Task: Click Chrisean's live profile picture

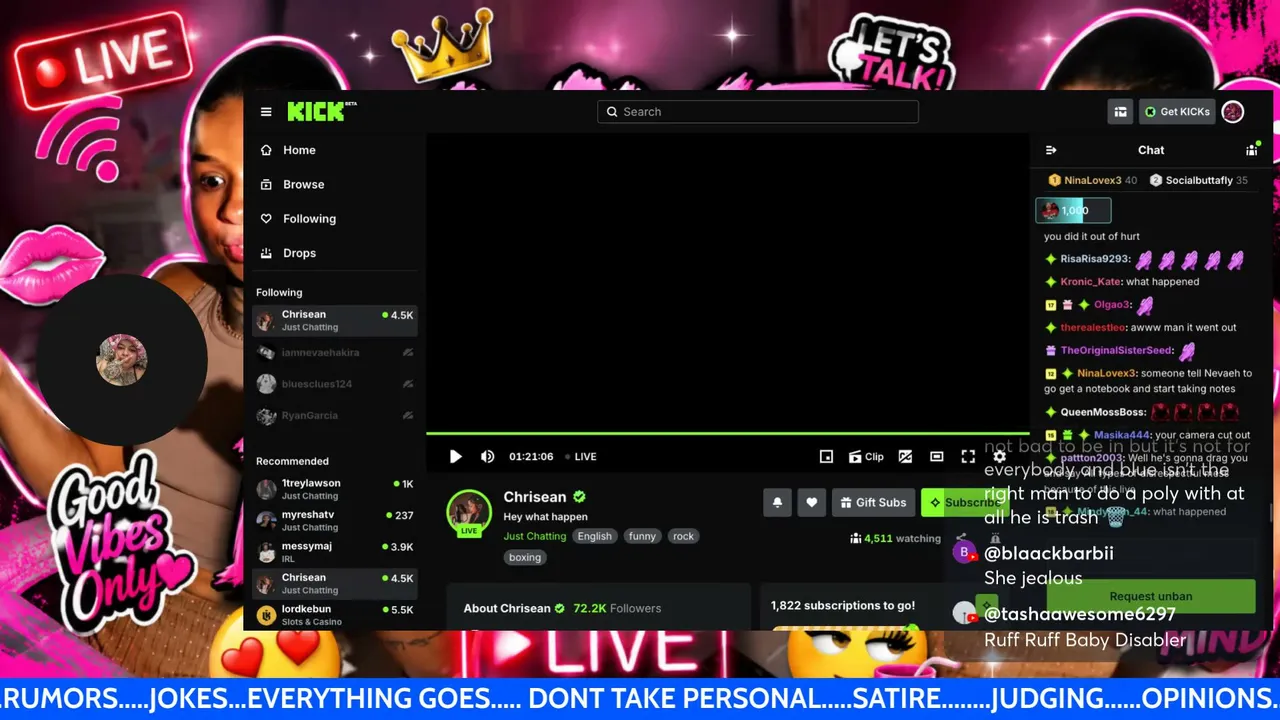Action: tap(469, 512)
